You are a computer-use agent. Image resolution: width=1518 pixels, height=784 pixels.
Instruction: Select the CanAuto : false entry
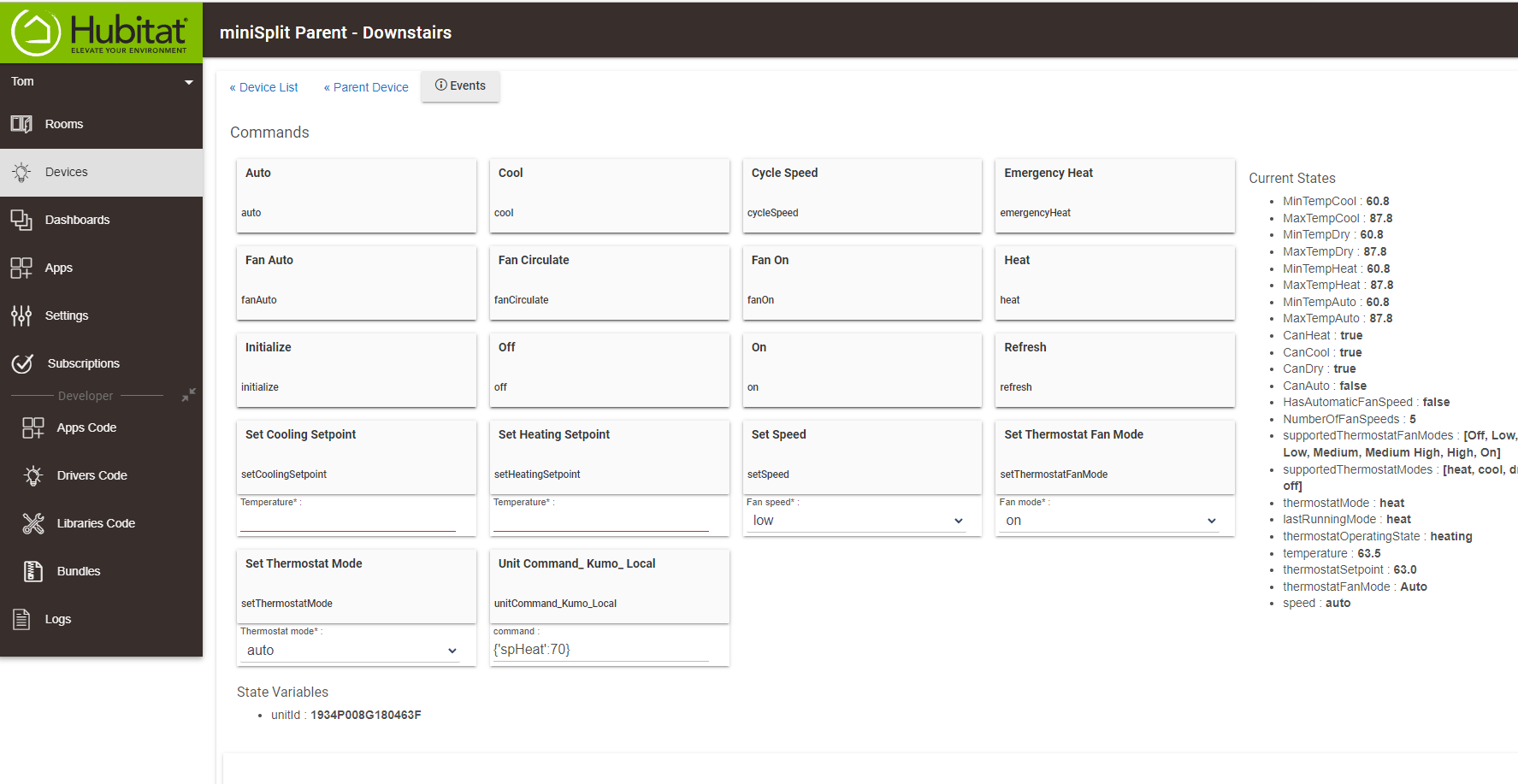1325,386
